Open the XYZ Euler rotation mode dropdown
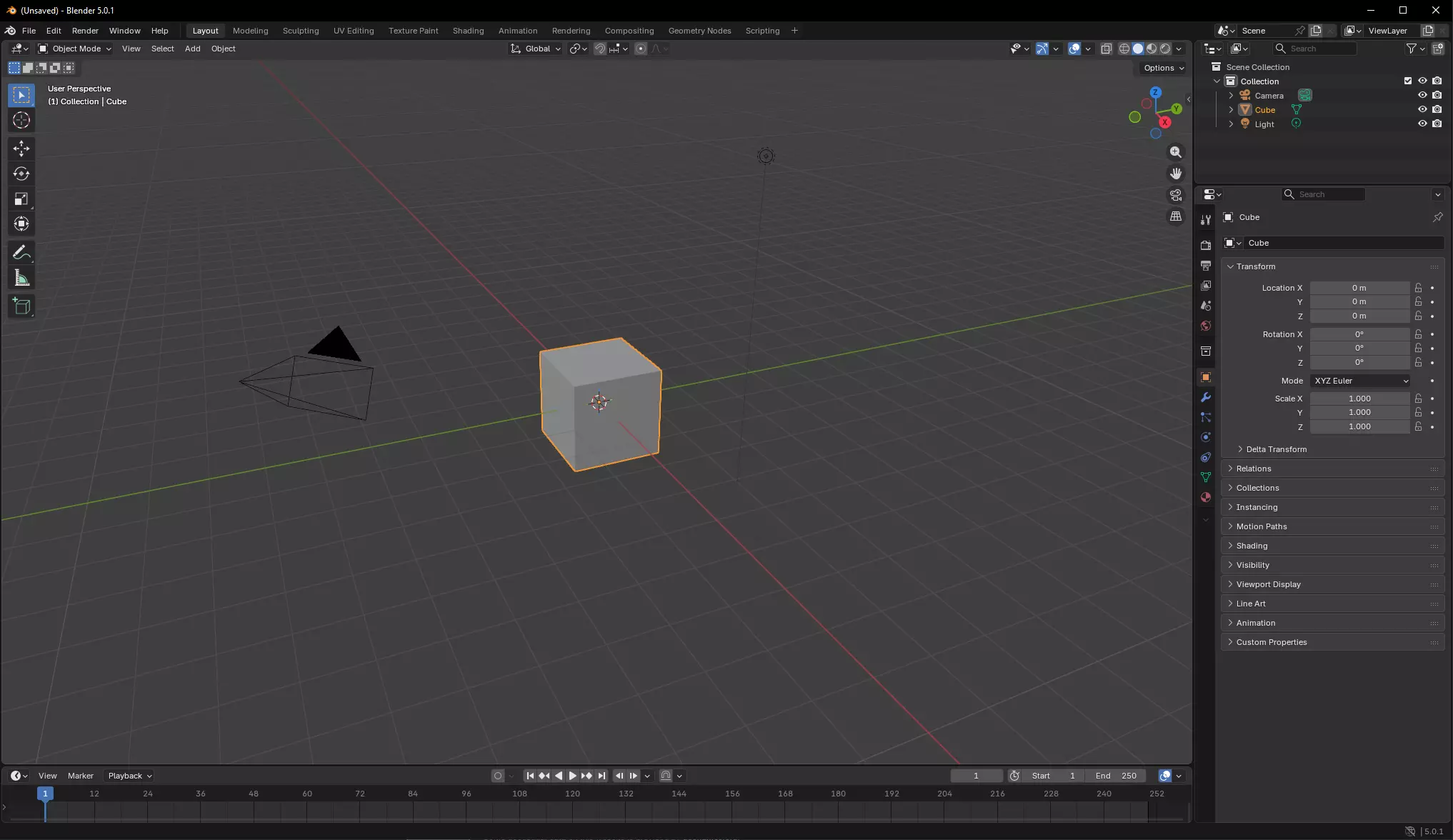The image size is (1453, 840). tap(1360, 381)
